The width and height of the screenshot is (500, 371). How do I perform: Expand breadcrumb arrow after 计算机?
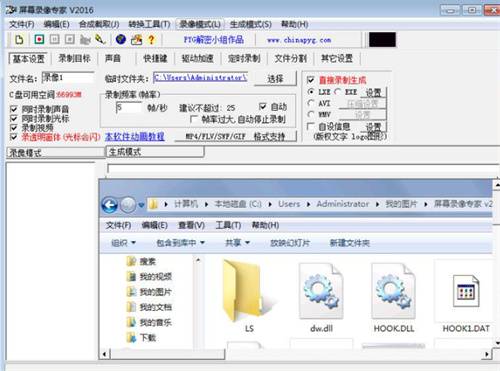click(206, 204)
